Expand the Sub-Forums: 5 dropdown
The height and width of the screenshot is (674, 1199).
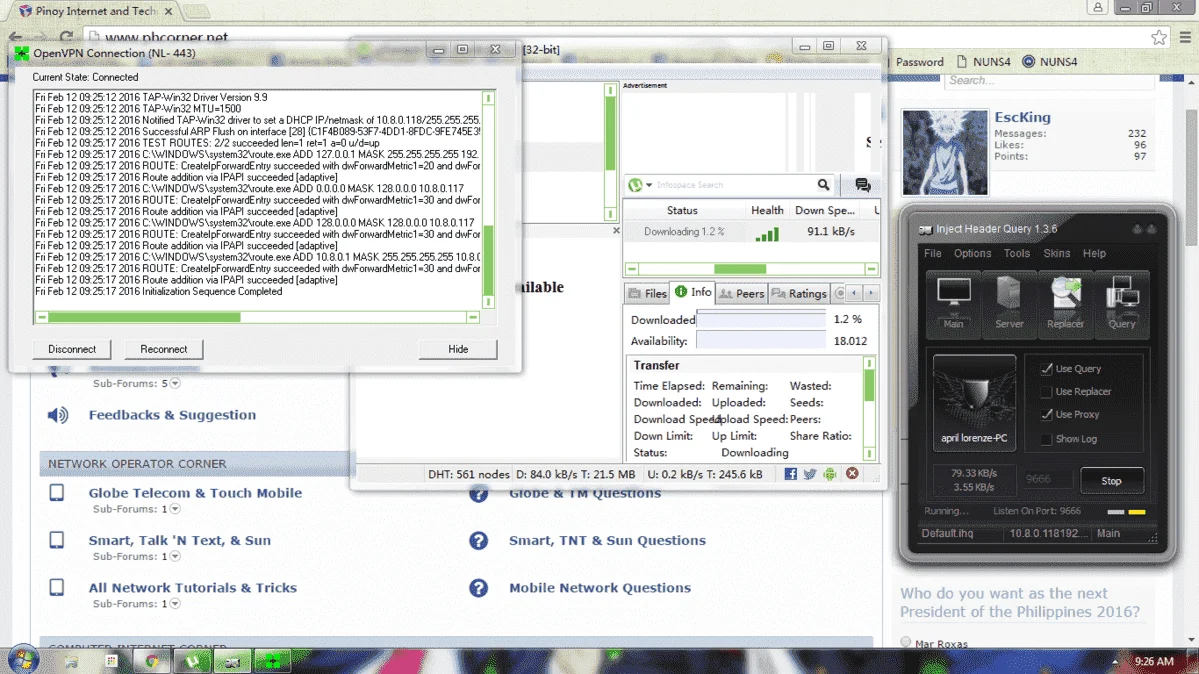pyautogui.click(x=175, y=383)
